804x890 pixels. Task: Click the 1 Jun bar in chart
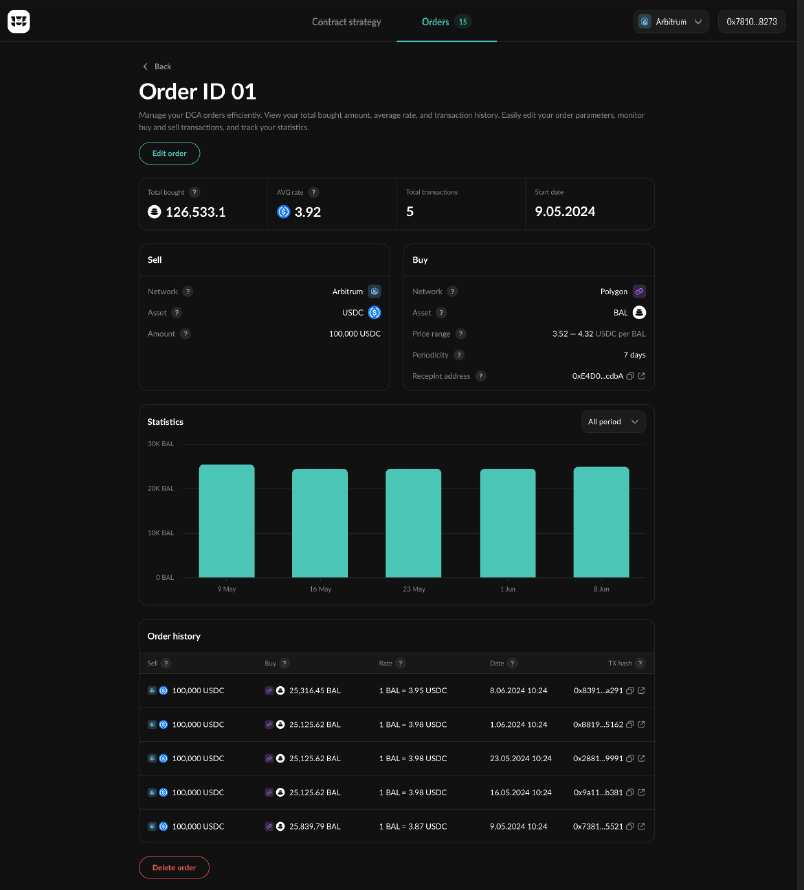pos(508,523)
